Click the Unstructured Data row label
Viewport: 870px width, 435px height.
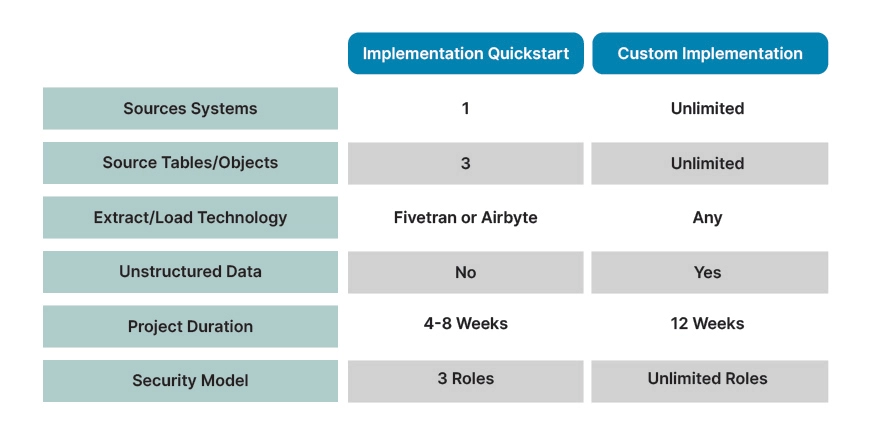coord(190,271)
